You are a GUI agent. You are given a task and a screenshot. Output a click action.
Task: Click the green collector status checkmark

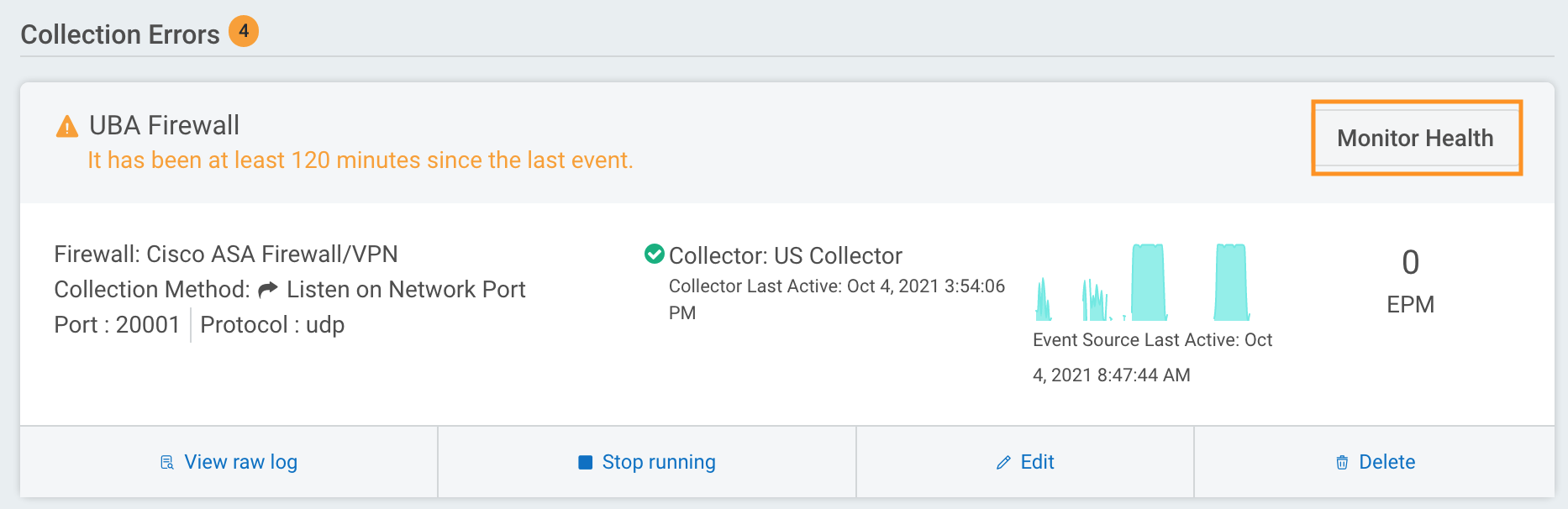point(654,254)
